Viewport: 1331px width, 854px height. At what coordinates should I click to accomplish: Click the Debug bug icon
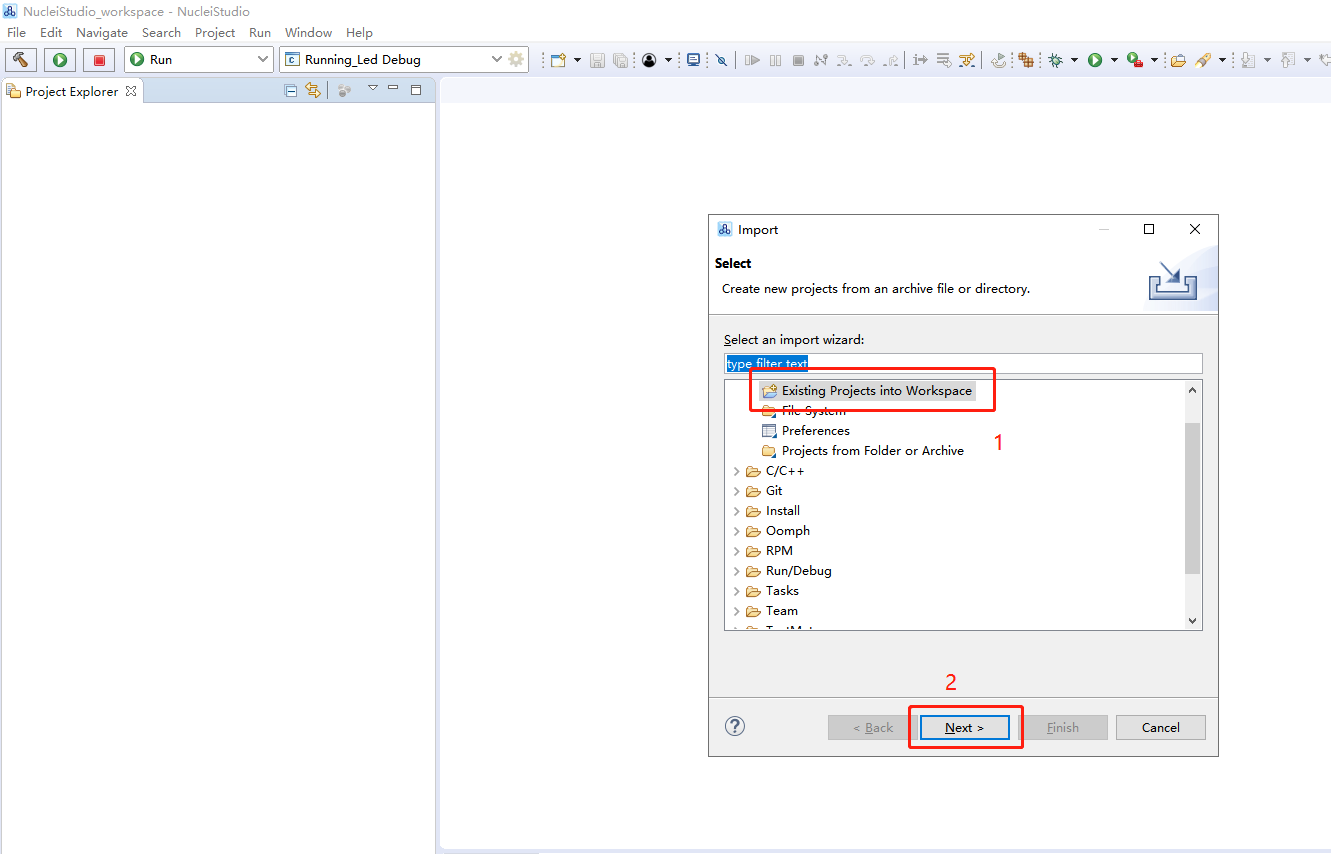(x=1055, y=60)
